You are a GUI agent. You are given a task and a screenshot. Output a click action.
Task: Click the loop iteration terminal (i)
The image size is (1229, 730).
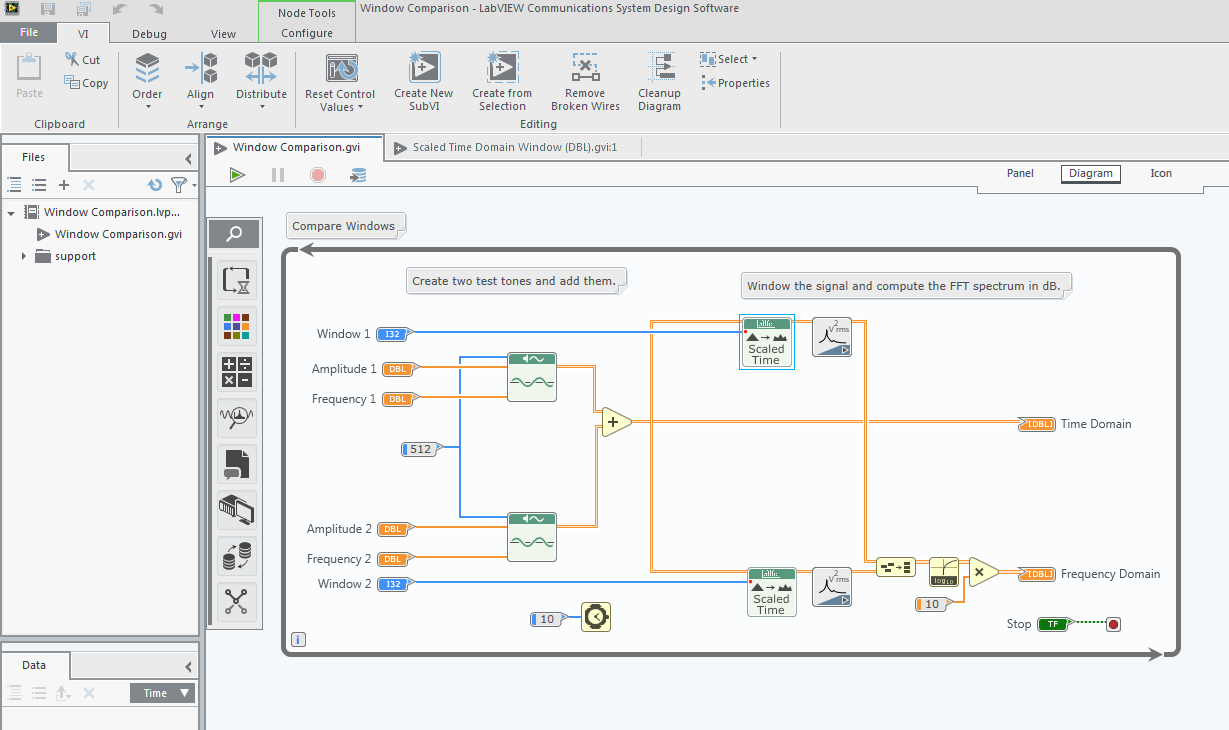(299, 639)
